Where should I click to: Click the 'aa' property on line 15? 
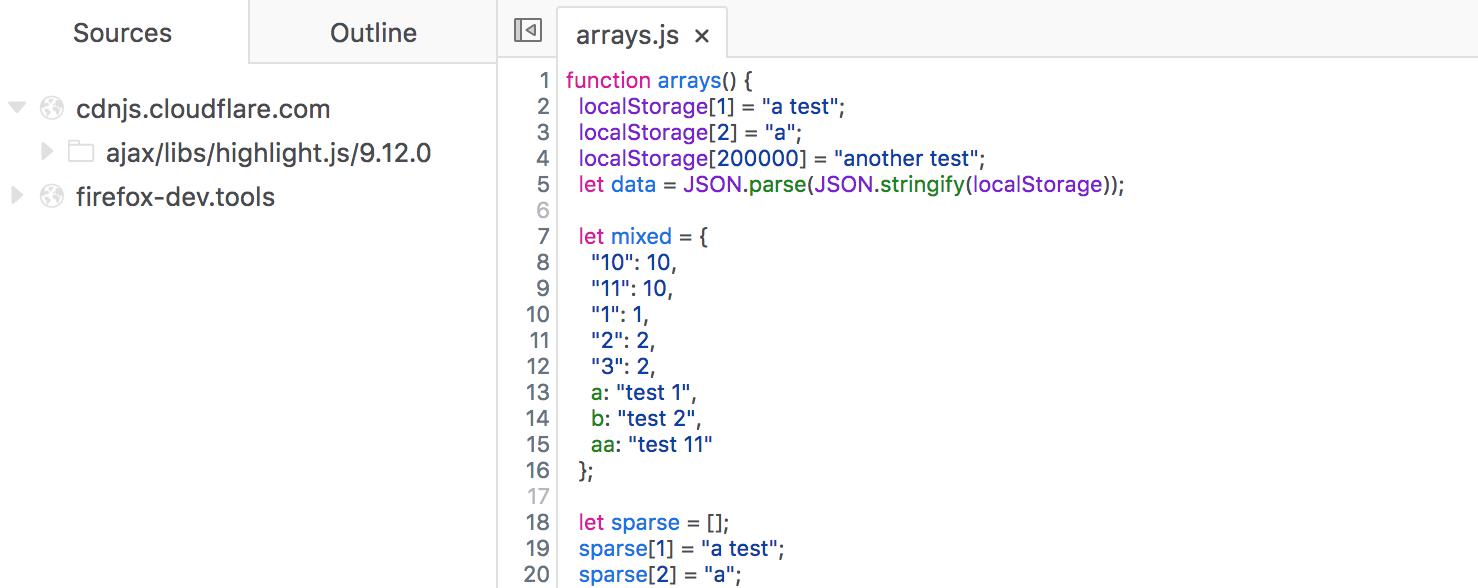(603, 444)
